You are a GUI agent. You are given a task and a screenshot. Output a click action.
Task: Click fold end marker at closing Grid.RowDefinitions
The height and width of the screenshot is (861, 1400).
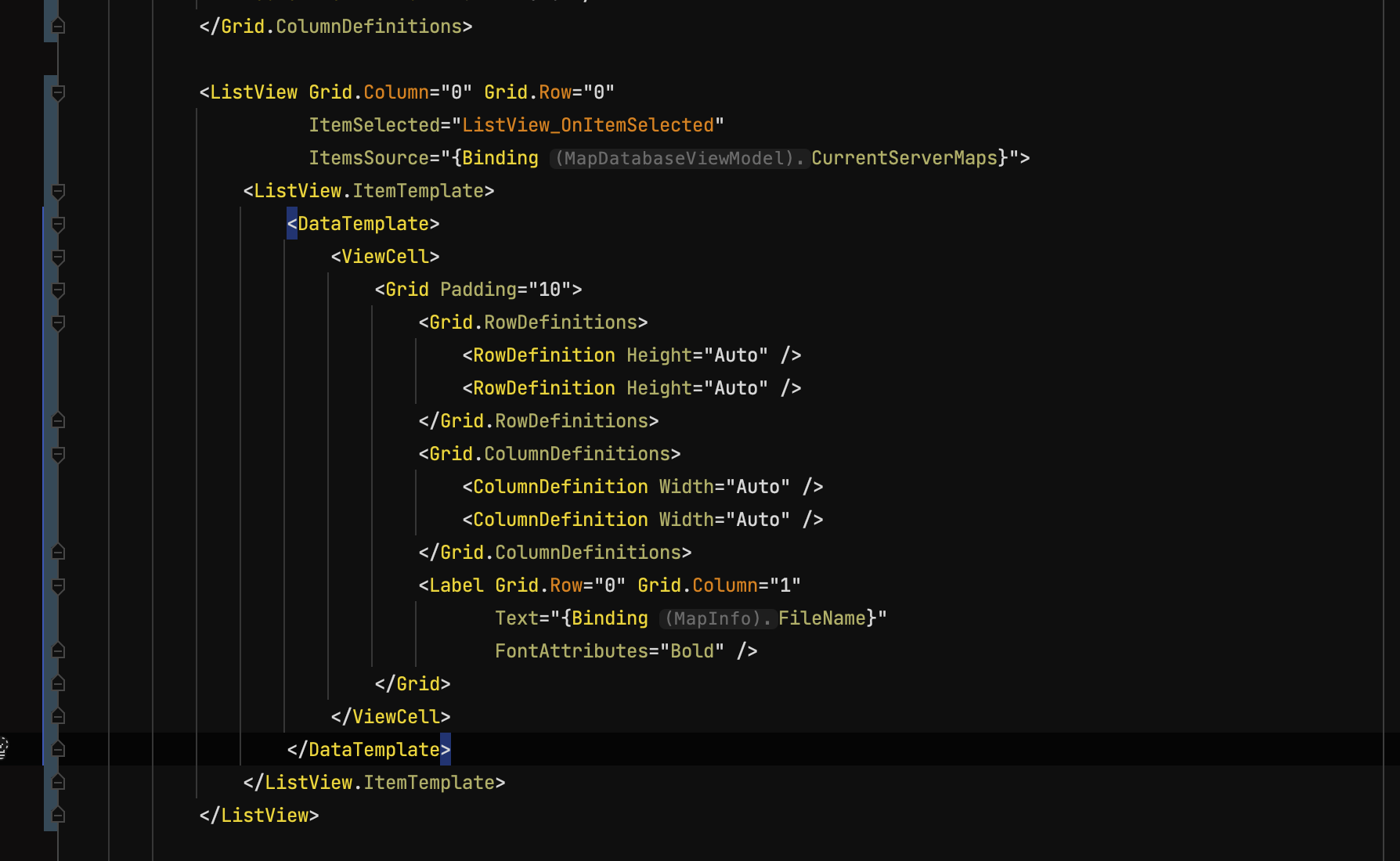tap(58, 420)
